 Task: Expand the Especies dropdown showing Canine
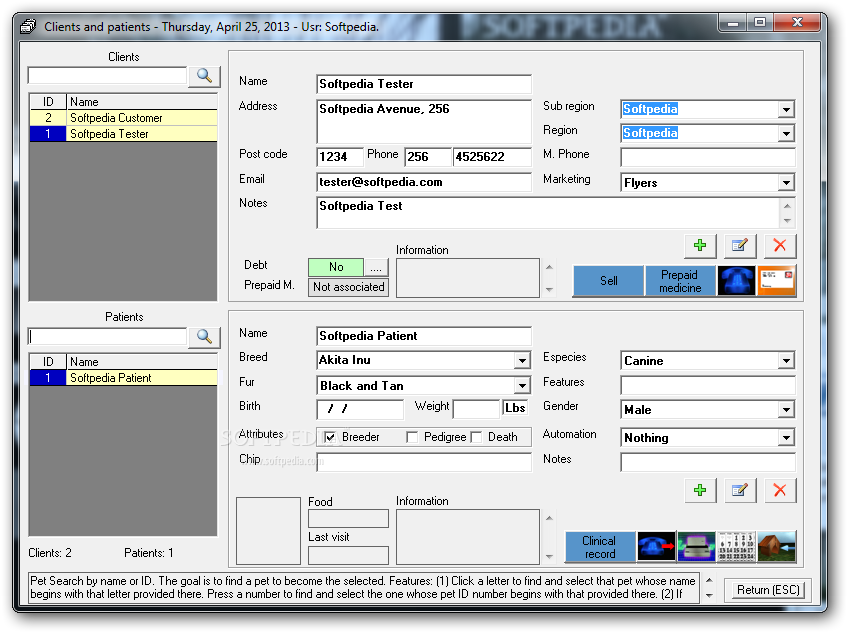click(786, 361)
